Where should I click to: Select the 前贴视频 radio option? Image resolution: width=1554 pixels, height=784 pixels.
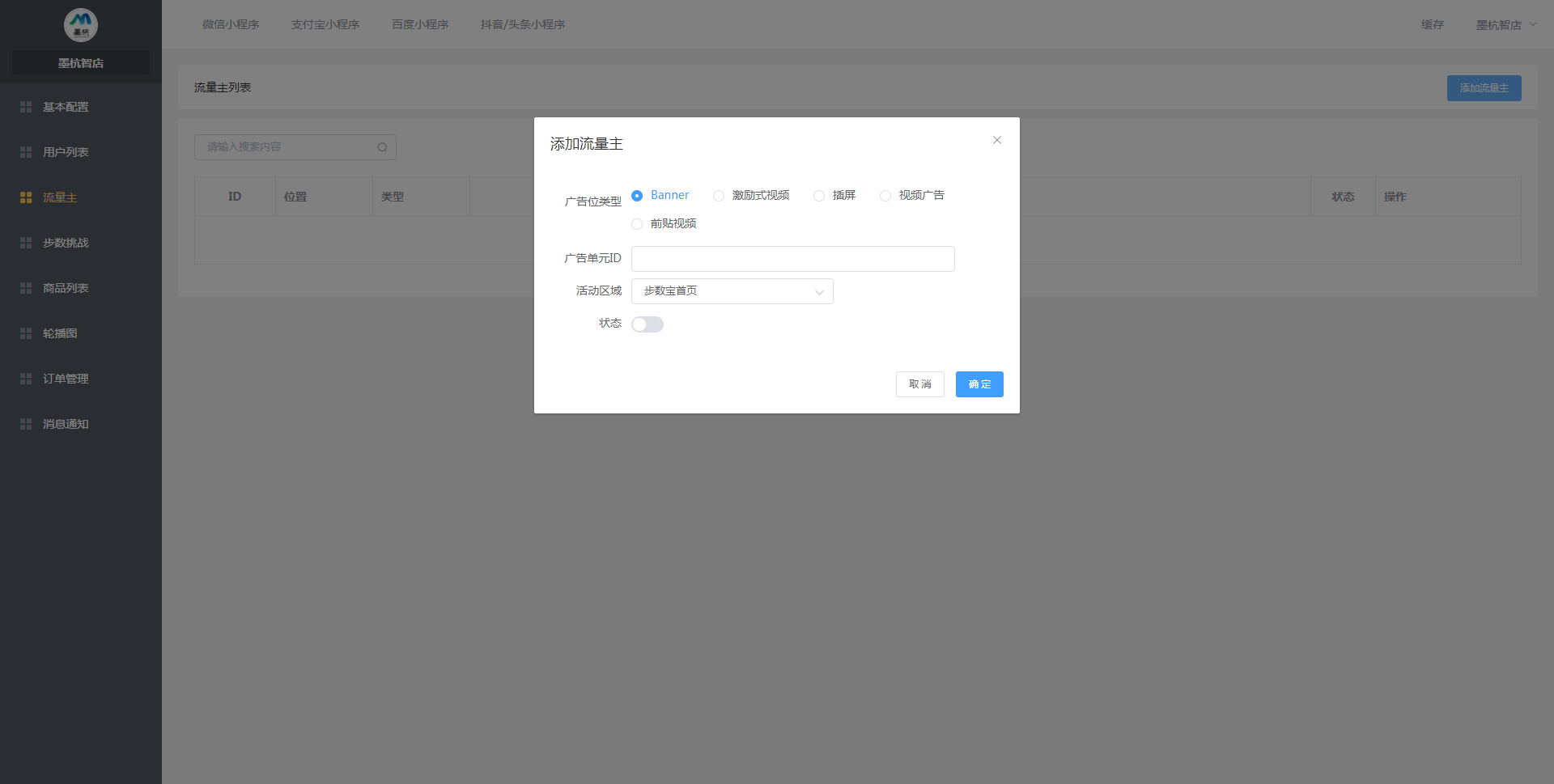click(x=637, y=224)
